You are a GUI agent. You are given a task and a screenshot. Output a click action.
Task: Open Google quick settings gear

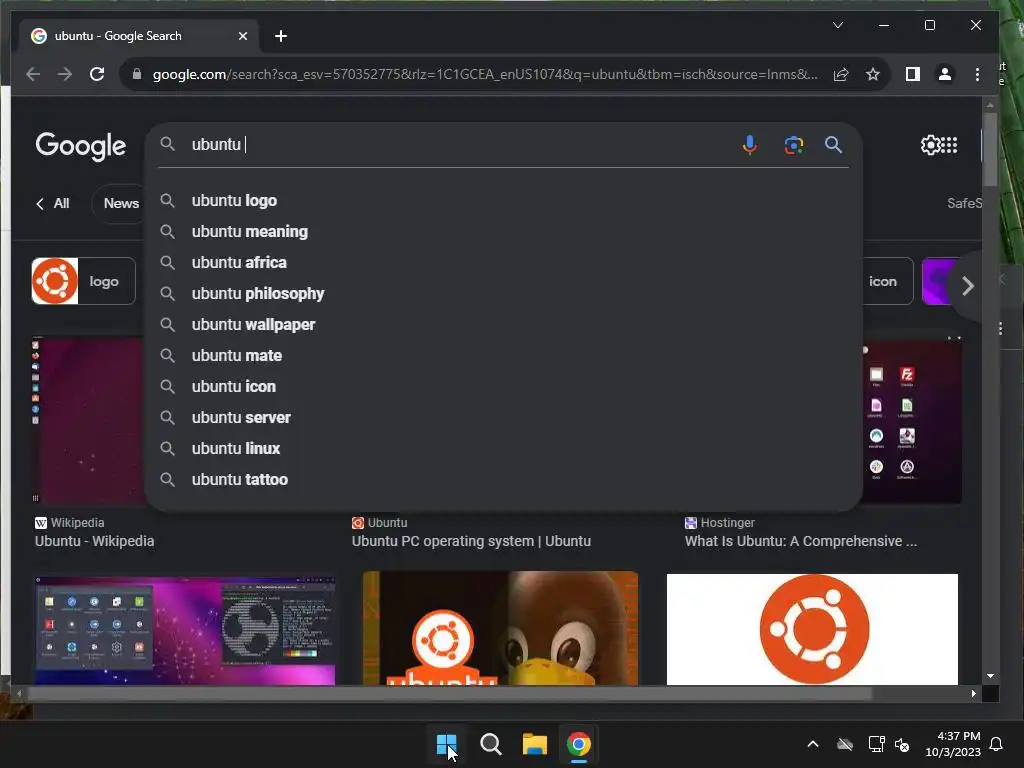930,145
